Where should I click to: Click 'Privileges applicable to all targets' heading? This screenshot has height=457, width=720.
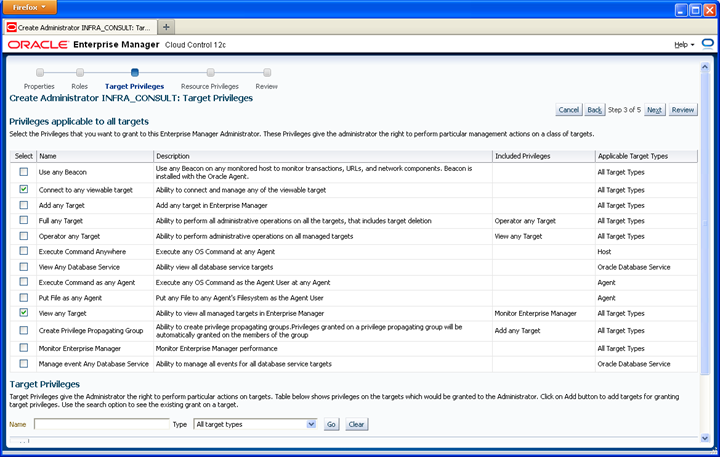tap(79, 121)
